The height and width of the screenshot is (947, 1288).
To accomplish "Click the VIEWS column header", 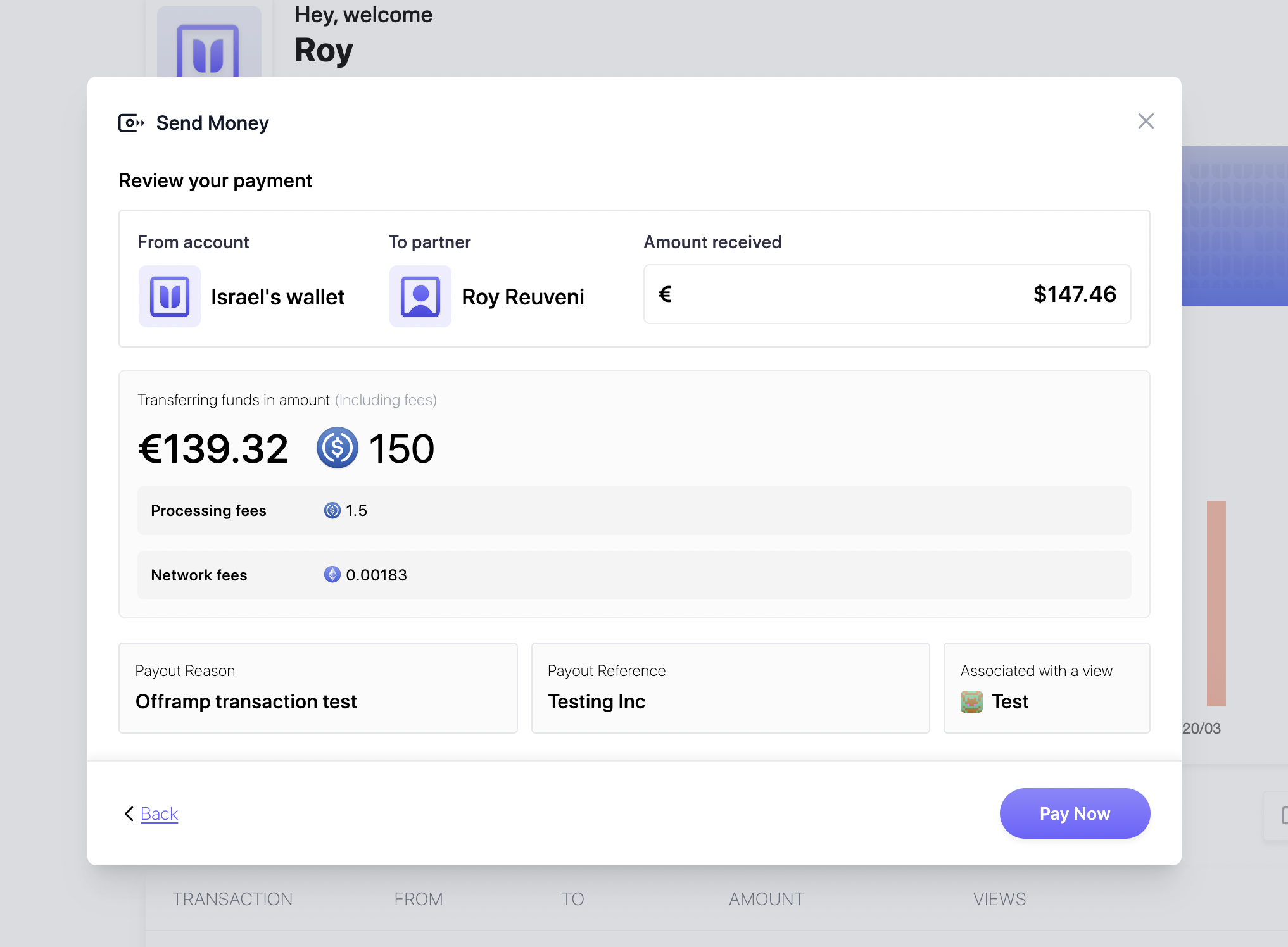I will (x=999, y=899).
